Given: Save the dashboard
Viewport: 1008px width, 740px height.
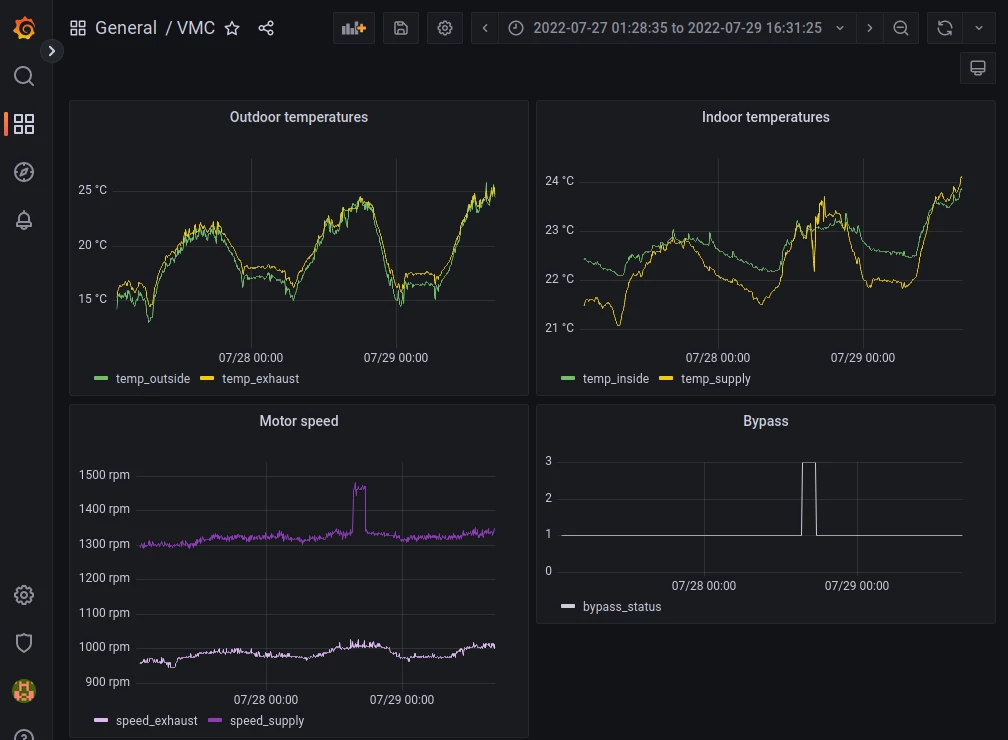Looking at the screenshot, I should (401, 28).
